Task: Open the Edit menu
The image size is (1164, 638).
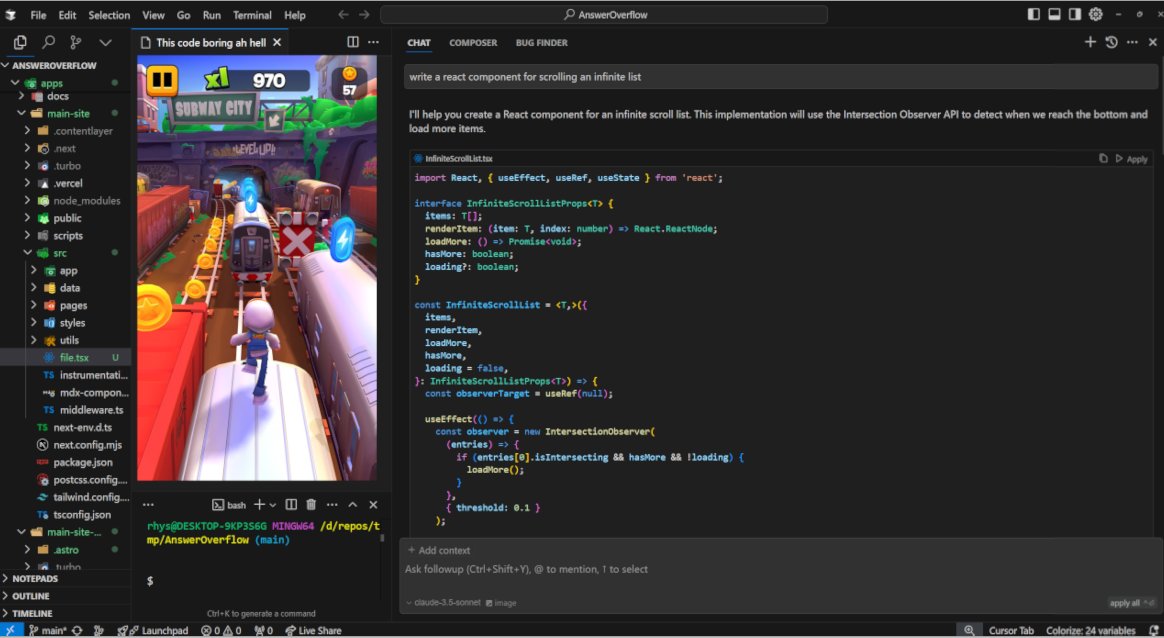Action: click(68, 15)
